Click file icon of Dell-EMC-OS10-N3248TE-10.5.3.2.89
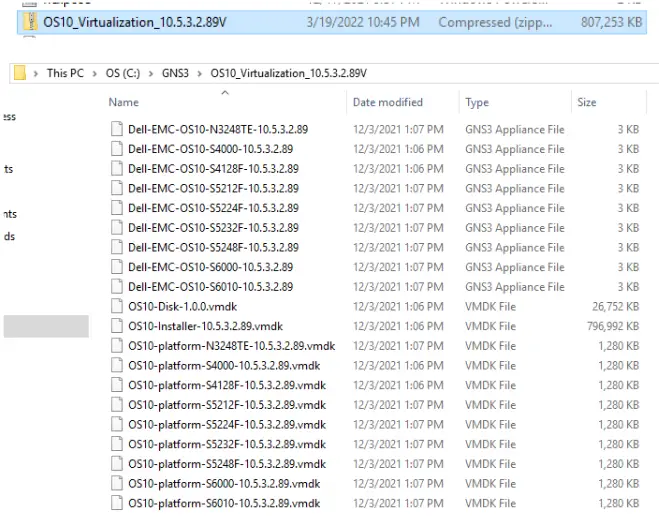This screenshot has width=659, height=517. pyautogui.click(x=117, y=129)
